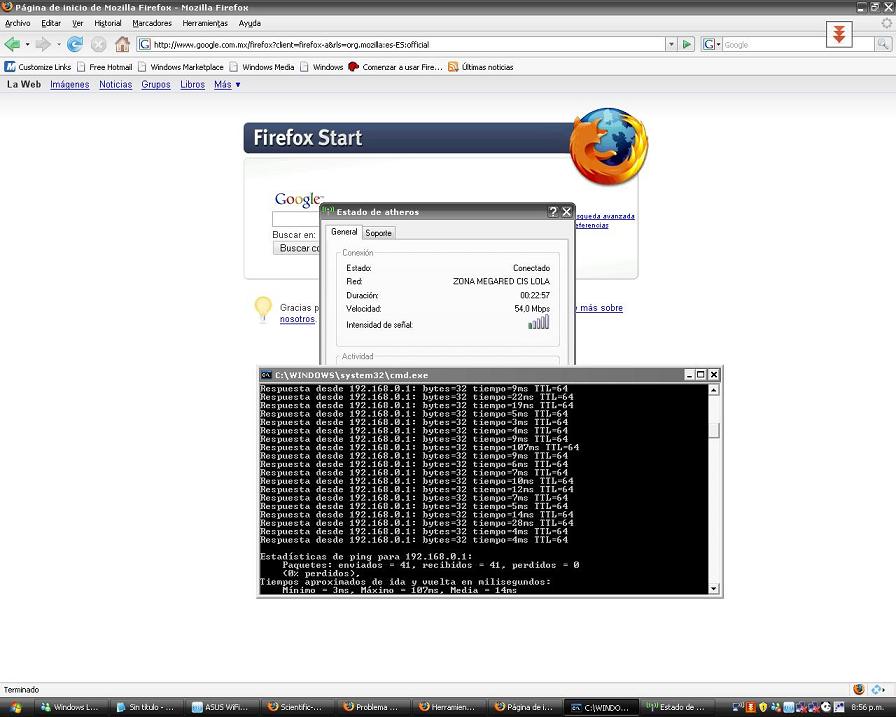
Task: Open the Últimas noticias RSS feed bookmark
Action: tap(481, 67)
